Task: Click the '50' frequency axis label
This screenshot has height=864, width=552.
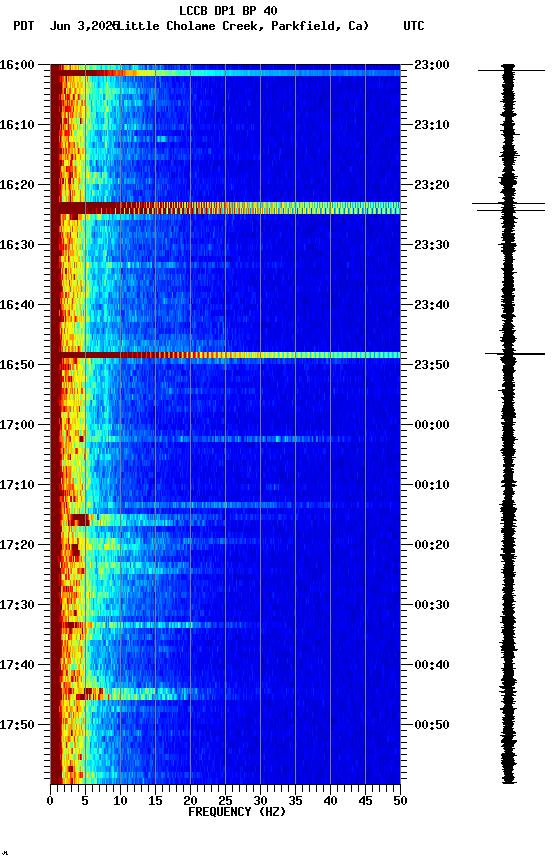Action: tap(401, 801)
